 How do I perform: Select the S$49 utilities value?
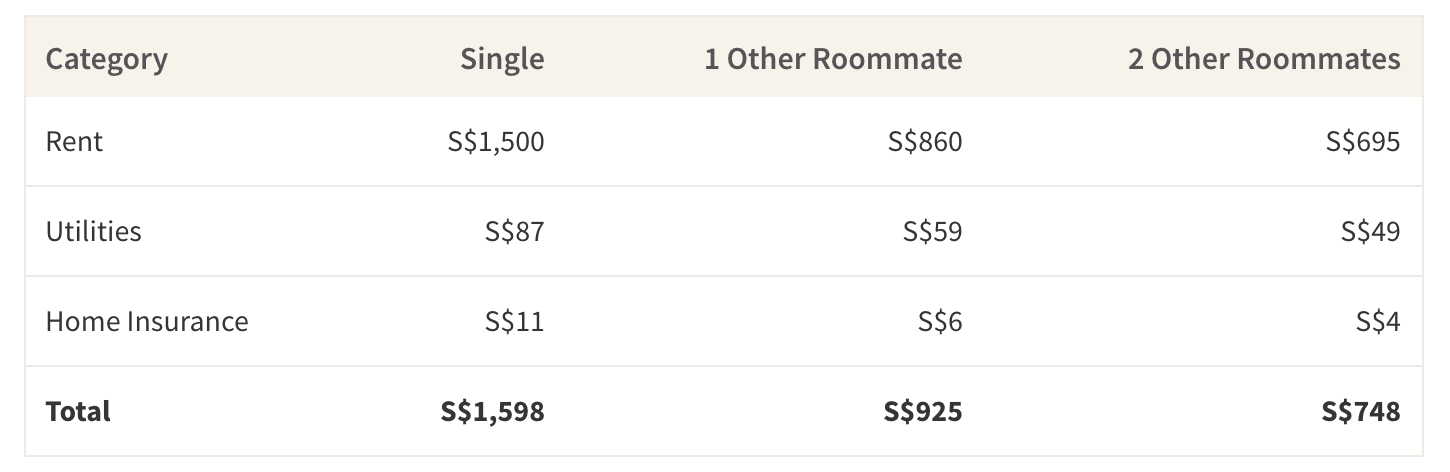(x=1371, y=231)
